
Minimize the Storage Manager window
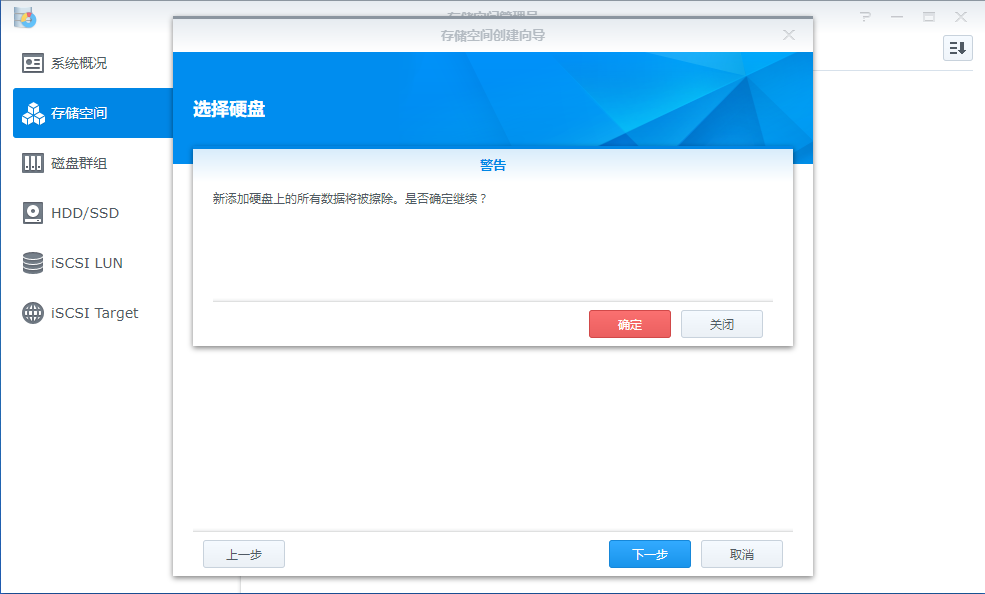pos(897,17)
